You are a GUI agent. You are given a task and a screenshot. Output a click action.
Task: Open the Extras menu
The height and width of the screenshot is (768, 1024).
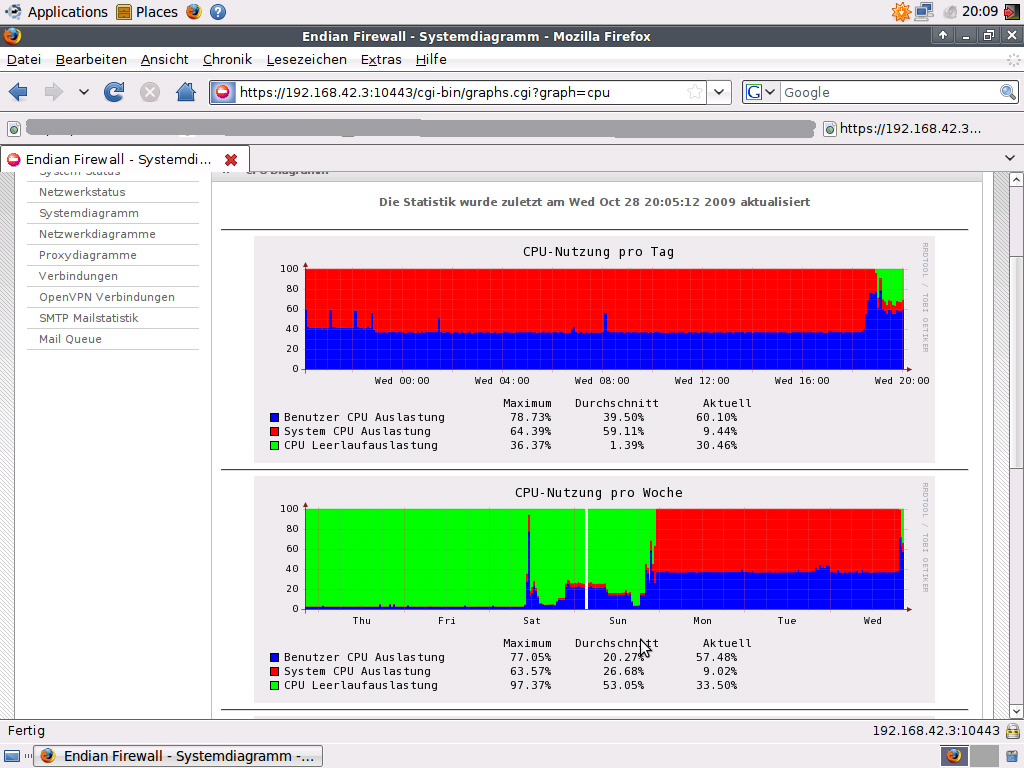(x=381, y=59)
